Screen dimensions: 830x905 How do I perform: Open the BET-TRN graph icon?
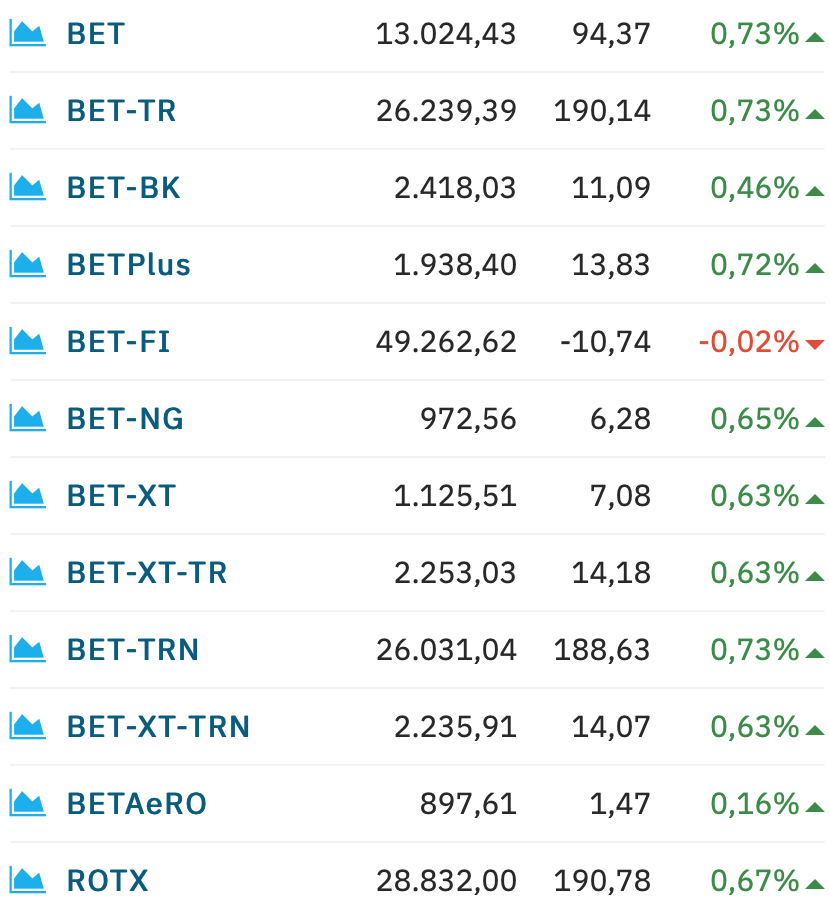click(27, 649)
